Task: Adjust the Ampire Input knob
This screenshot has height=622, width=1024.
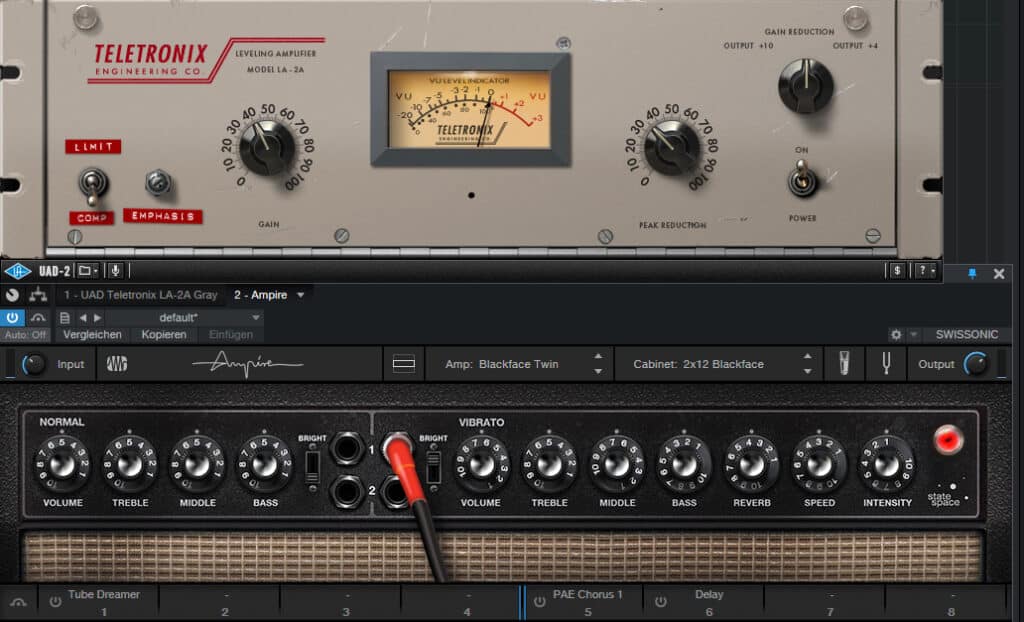Action: pyautogui.click(x=34, y=365)
